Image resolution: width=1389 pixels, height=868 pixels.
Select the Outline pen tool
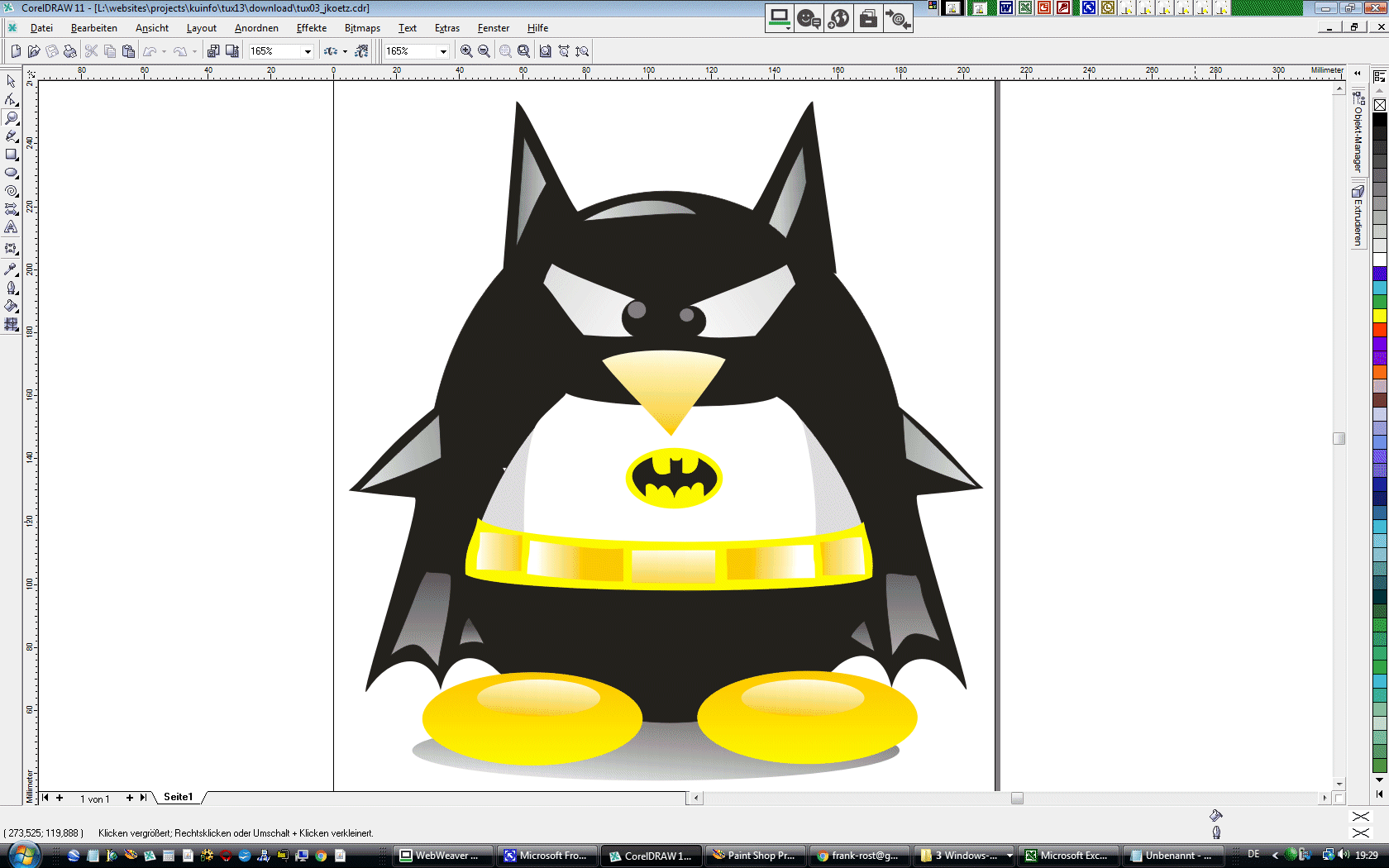(x=11, y=288)
